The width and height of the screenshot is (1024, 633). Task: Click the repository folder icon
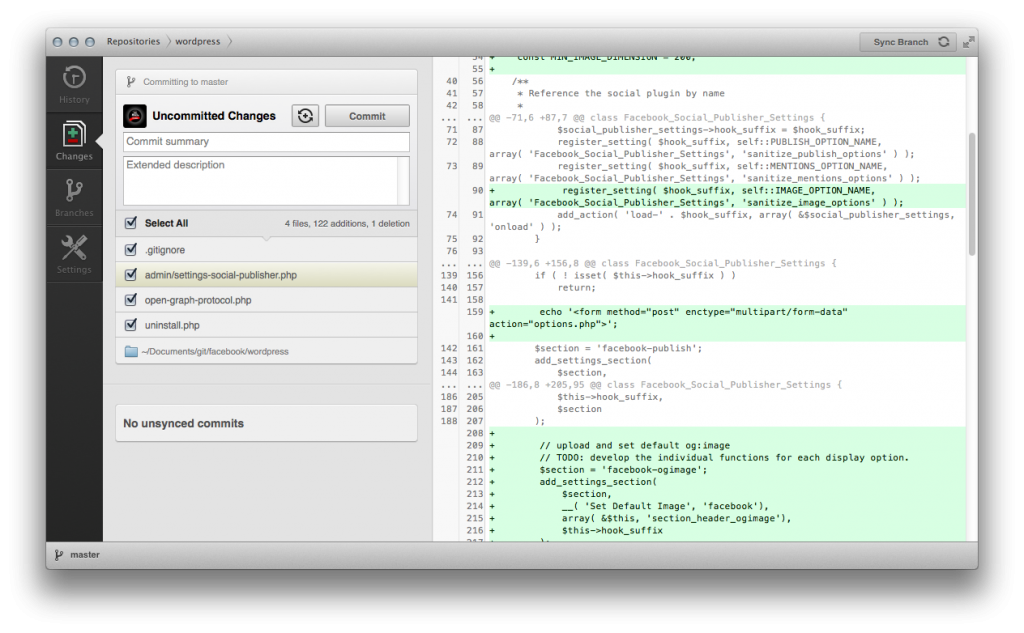(x=131, y=351)
